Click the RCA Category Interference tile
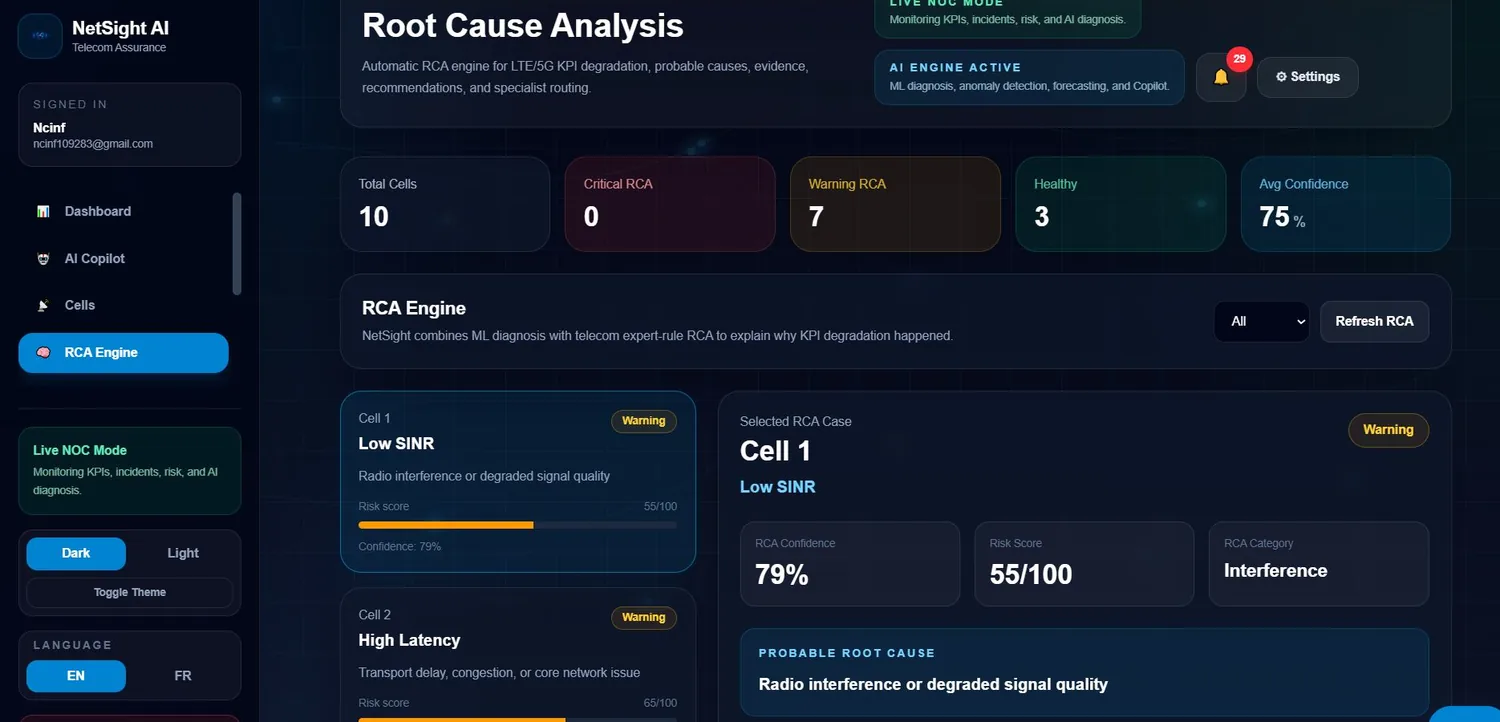The image size is (1500, 722). click(1319, 564)
